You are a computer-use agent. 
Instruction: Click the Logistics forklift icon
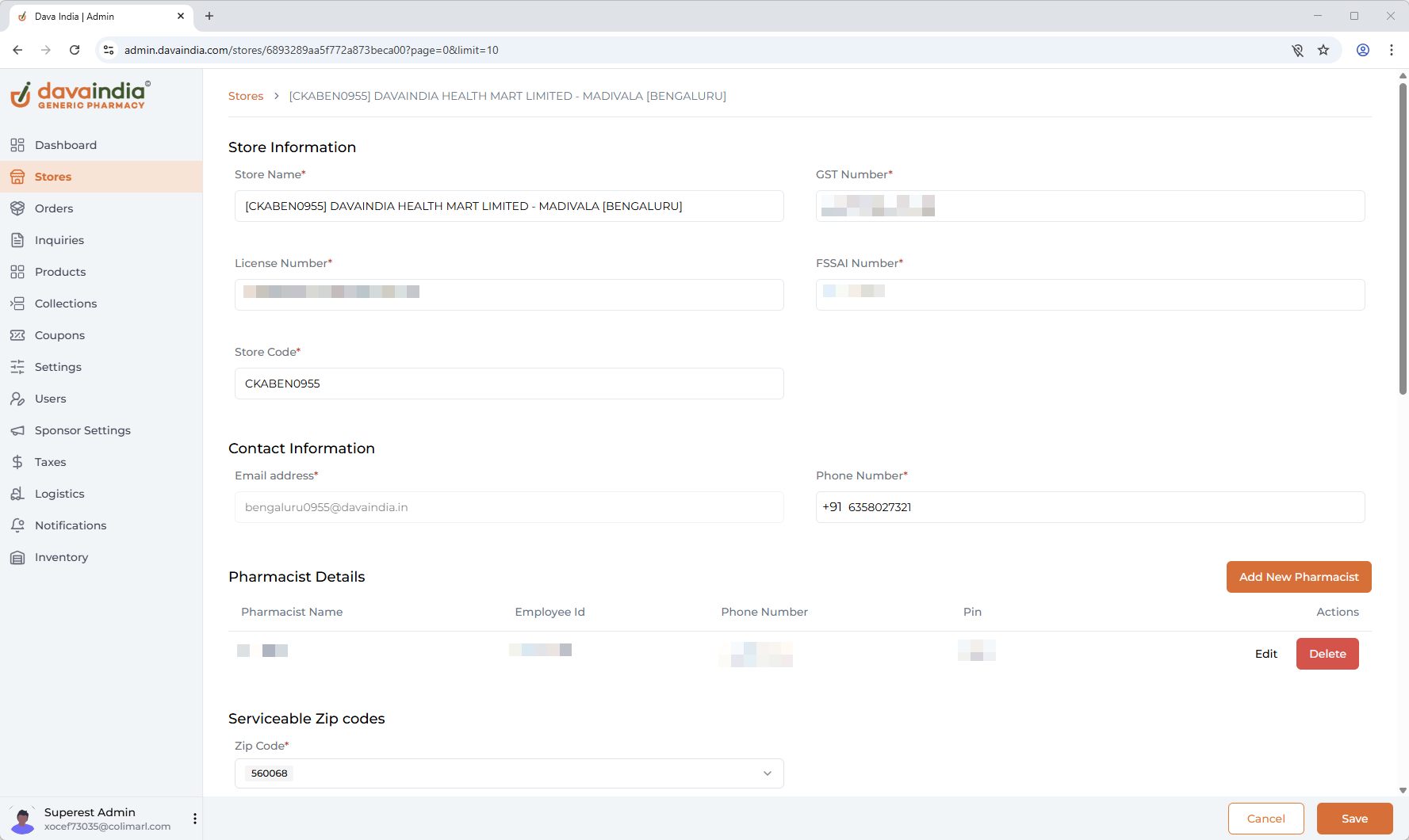17,494
